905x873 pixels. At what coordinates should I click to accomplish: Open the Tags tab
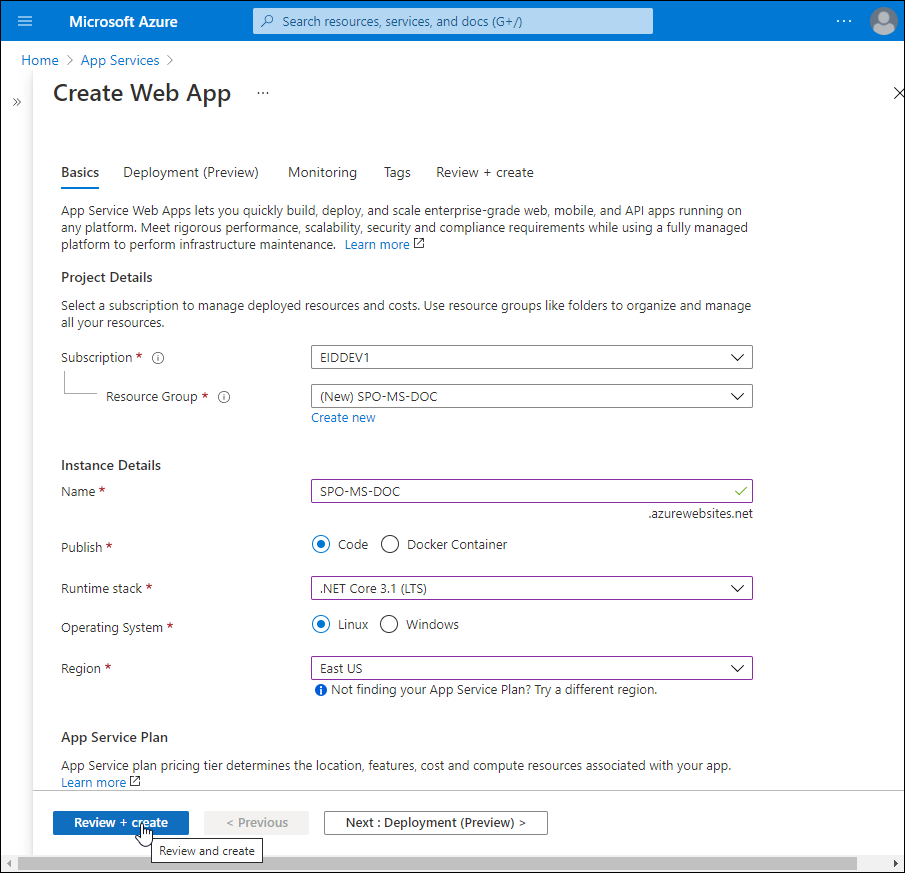[397, 172]
